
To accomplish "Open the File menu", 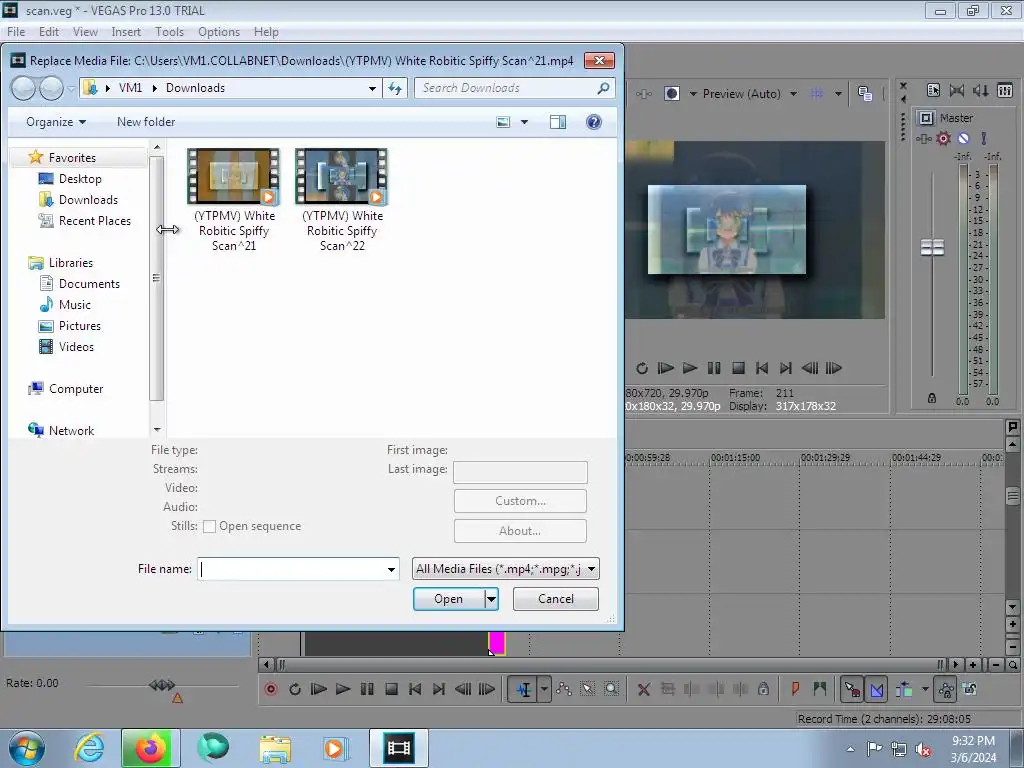I will (x=16, y=31).
